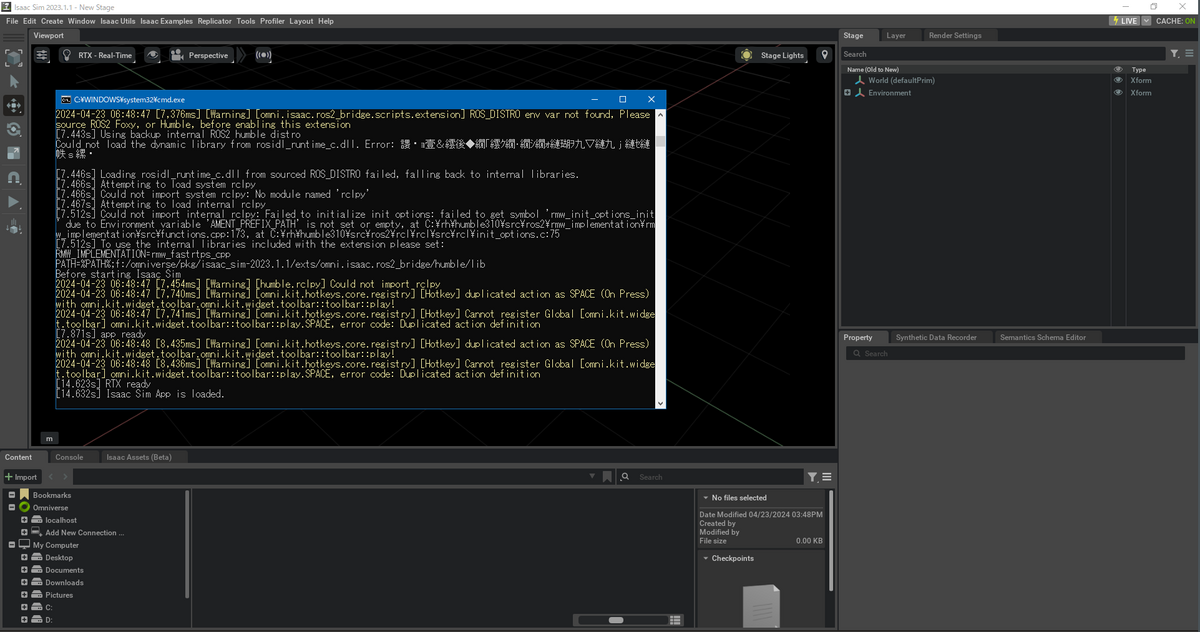1200x632 pixels.
Task: Open the viewport eye display menu
Action: point(153,55)
